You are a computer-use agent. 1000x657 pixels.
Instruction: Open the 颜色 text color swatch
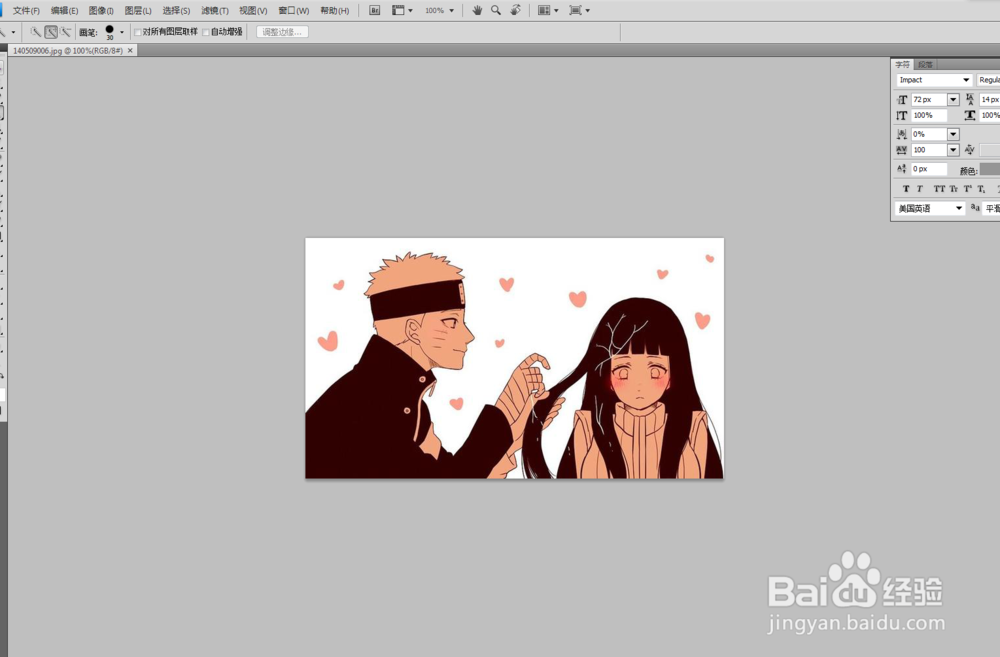click(990, 169)
